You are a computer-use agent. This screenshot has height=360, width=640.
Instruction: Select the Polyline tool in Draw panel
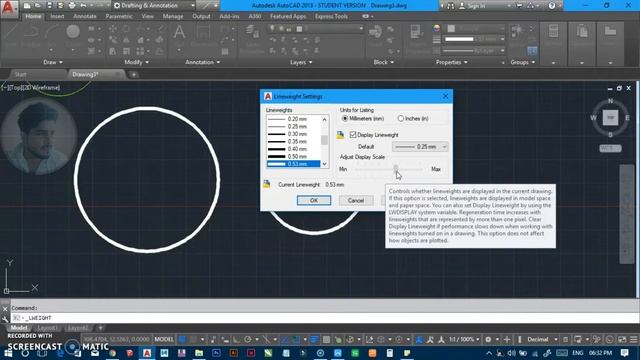point(31,33)
